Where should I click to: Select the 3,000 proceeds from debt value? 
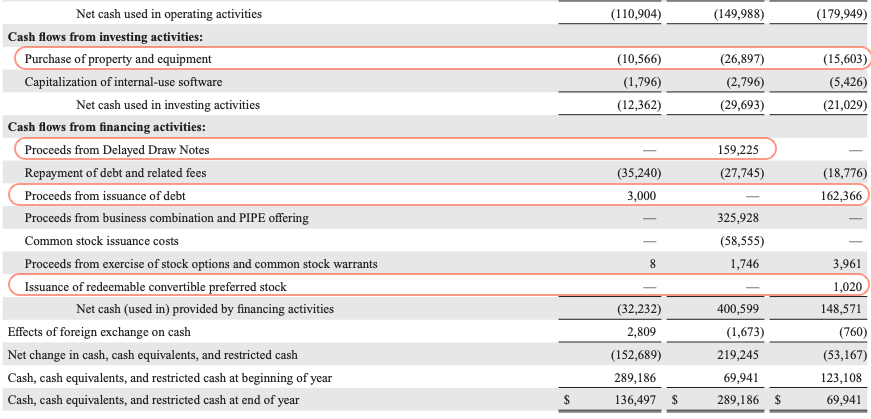[641, 195]
